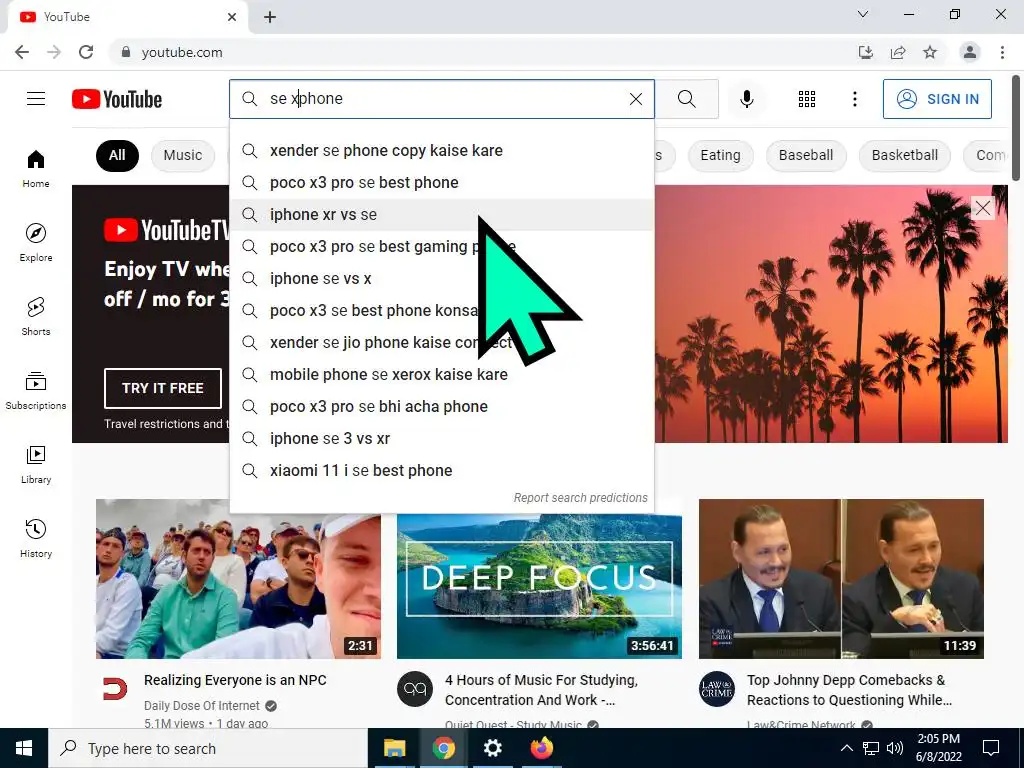Choose suggestion 'xender se phone copy kaise kare'
This screenshot has width=1024, height=768.
click(442, 150)
